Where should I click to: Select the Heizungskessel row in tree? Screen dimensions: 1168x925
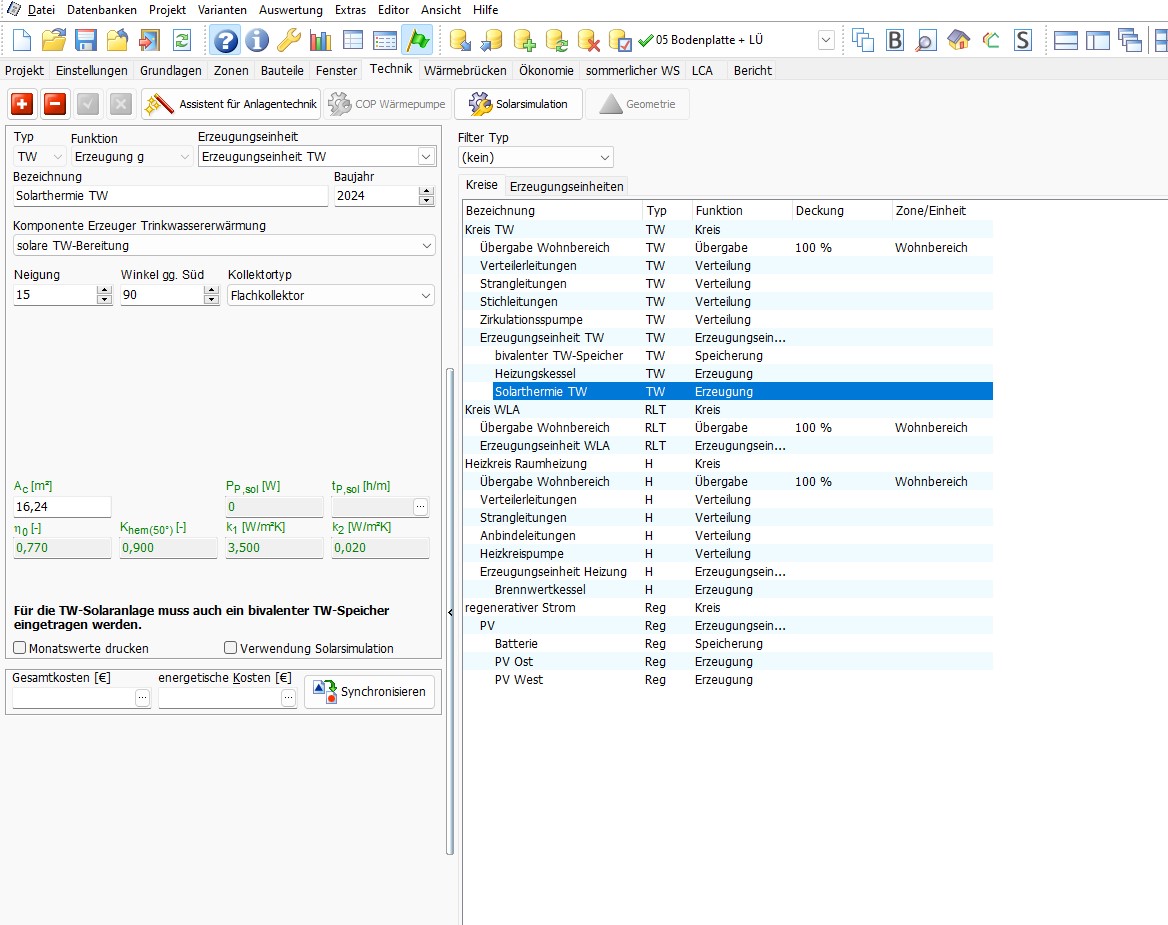point(535,373)
